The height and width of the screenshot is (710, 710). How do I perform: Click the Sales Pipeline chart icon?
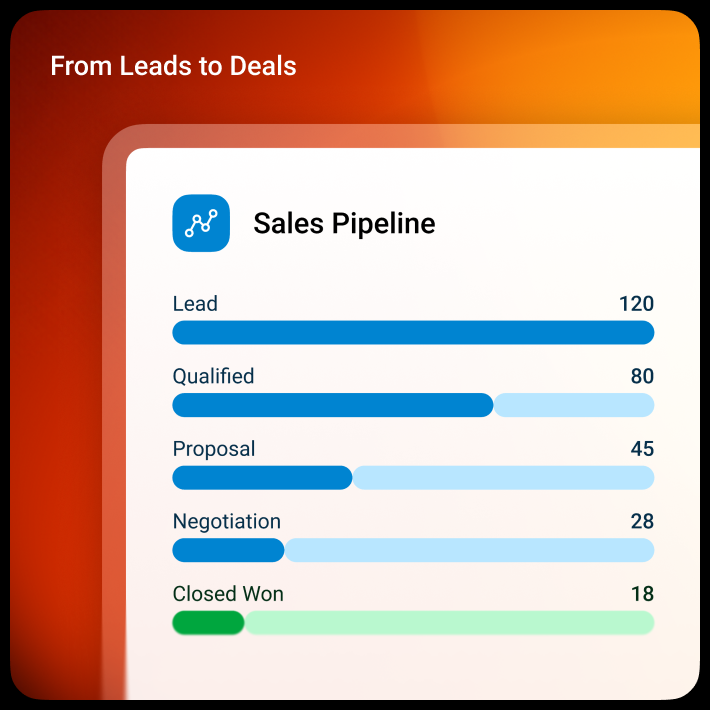201,223
